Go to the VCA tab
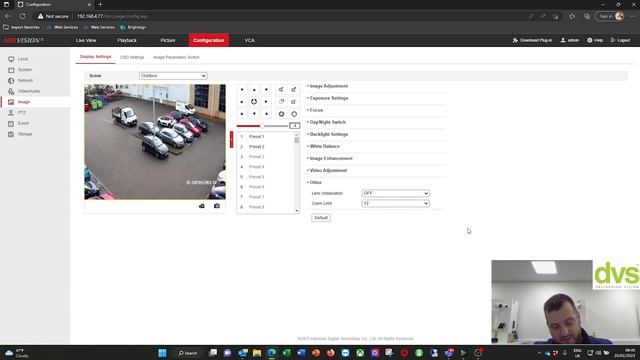Image resolution: width=640 pixels, height=360 pixels. [249, 40]
